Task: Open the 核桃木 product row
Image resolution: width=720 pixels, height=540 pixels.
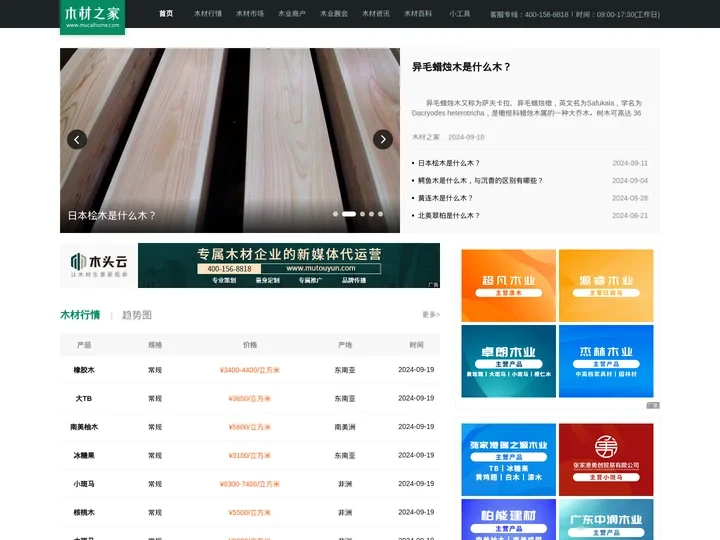Action: (x=250, y=512)
